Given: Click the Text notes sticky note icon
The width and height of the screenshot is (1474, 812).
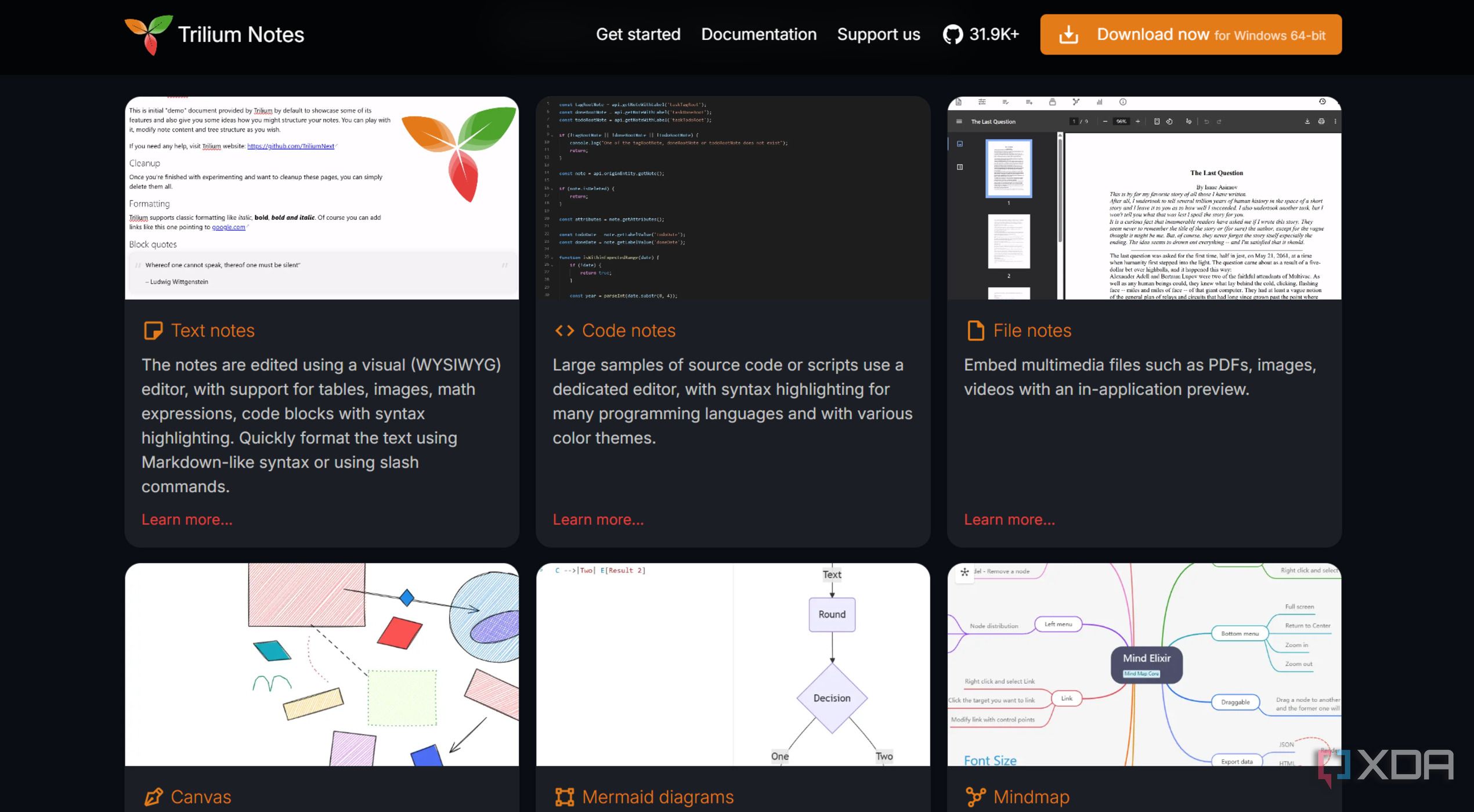Looking at the screenshot, I should [x=153, y=331].
